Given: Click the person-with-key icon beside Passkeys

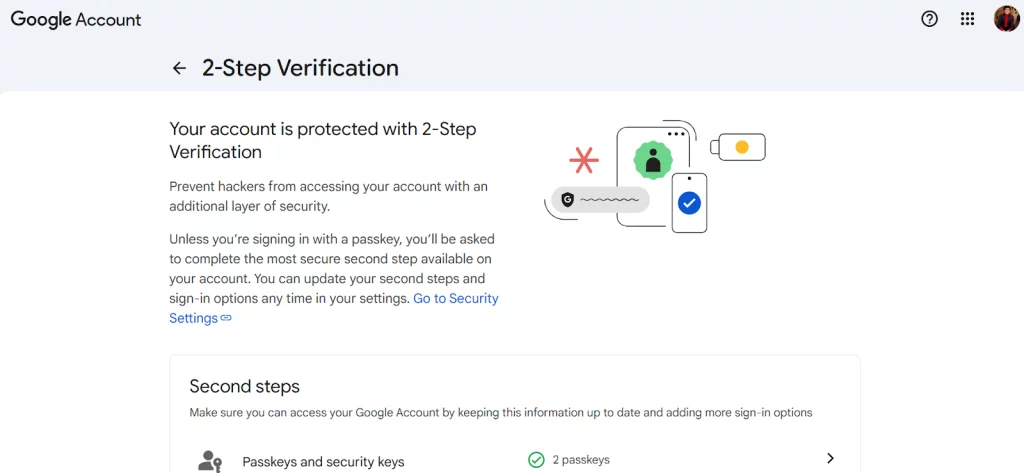Looking at the screenshot, I should [x=210, y=461].
